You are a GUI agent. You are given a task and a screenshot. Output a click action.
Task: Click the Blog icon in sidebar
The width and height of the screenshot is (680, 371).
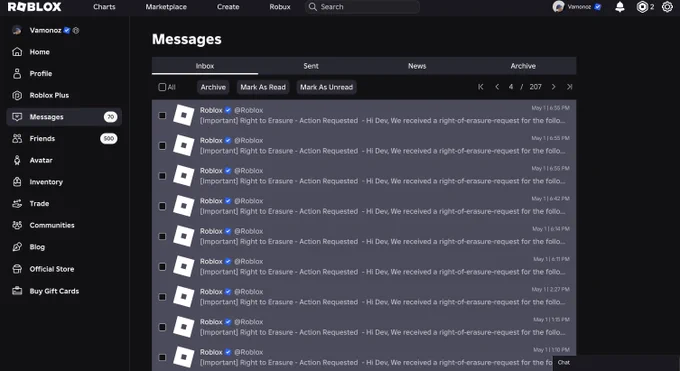(x=17, y=247)
